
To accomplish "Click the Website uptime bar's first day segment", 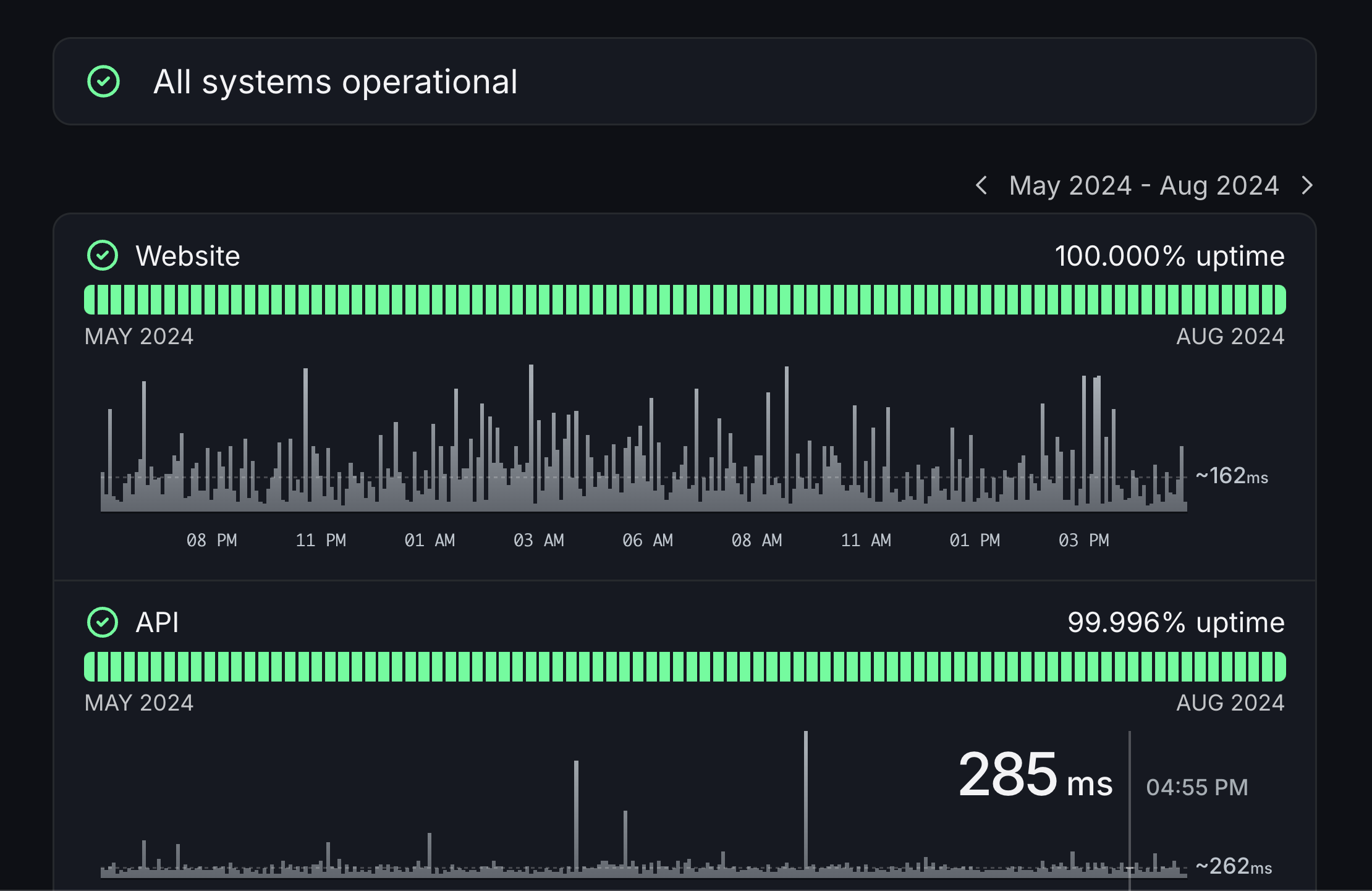I will coord(90,300).
